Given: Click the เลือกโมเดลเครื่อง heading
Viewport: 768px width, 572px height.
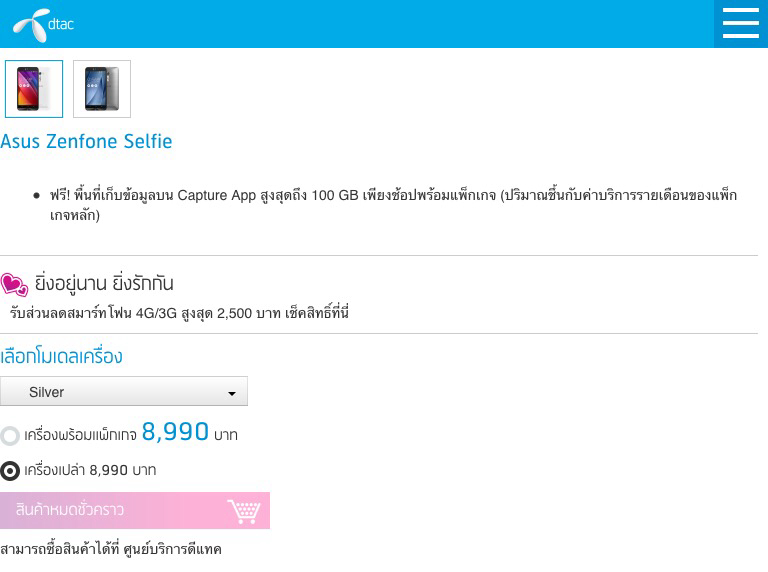Looking at the screenshot, I should click(x=61, y=356).
